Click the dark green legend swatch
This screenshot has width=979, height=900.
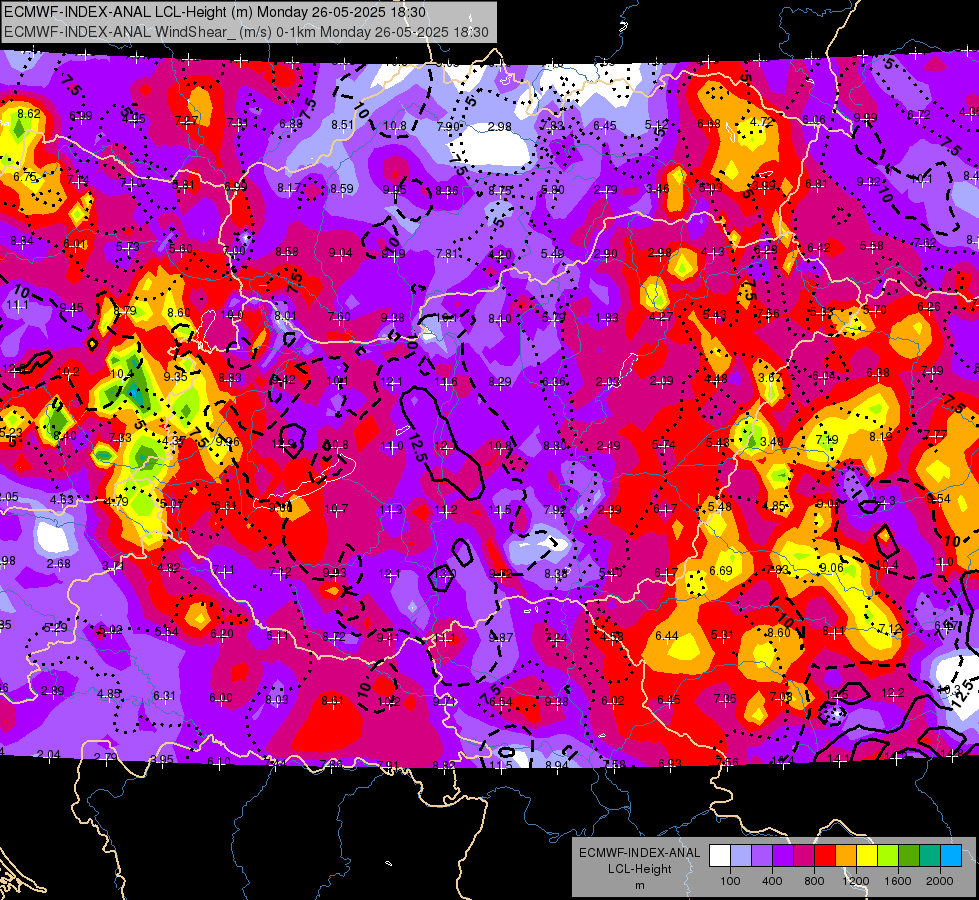909,856
